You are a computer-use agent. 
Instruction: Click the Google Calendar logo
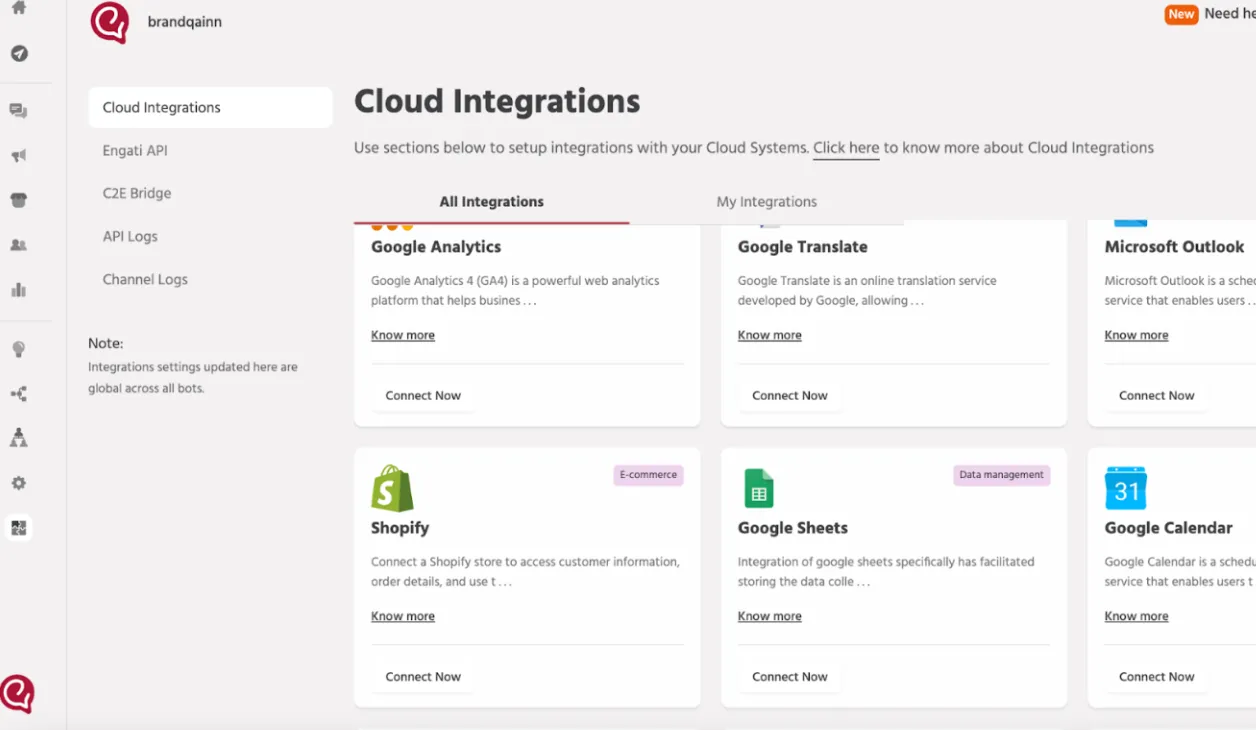(x=1126, y=488)
